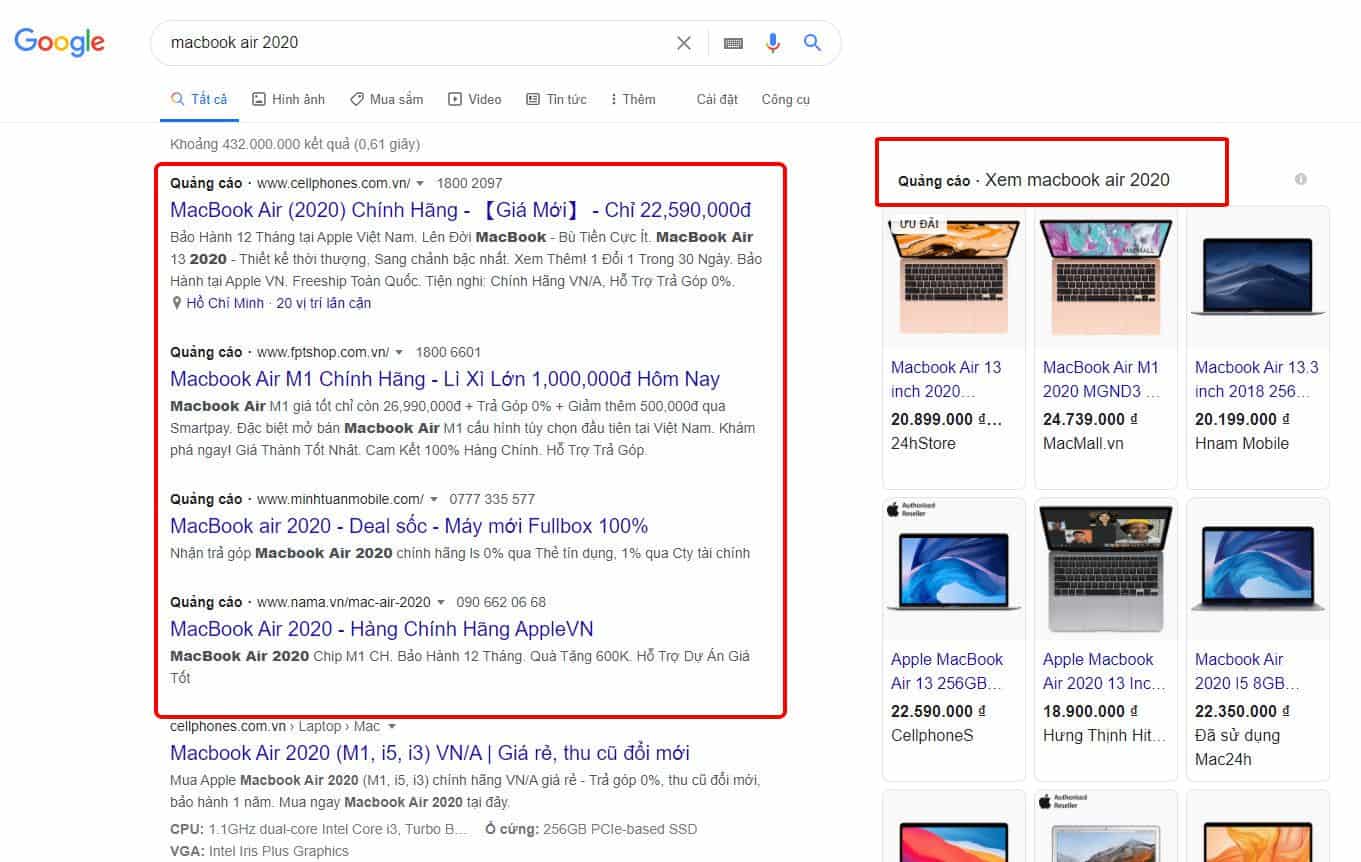Screen dimensions: 1361x862
Task: Open Macbook Air M1 Chính Hãng ad link
Action: point(444,379)
